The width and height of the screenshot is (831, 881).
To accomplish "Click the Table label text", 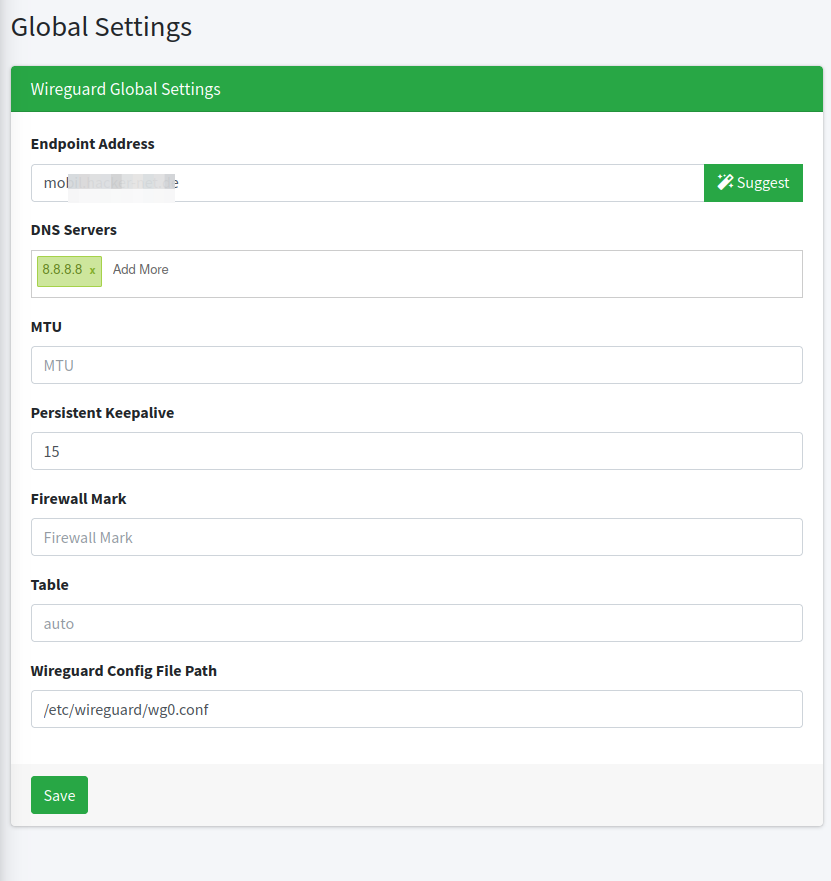I will point(50,585).
